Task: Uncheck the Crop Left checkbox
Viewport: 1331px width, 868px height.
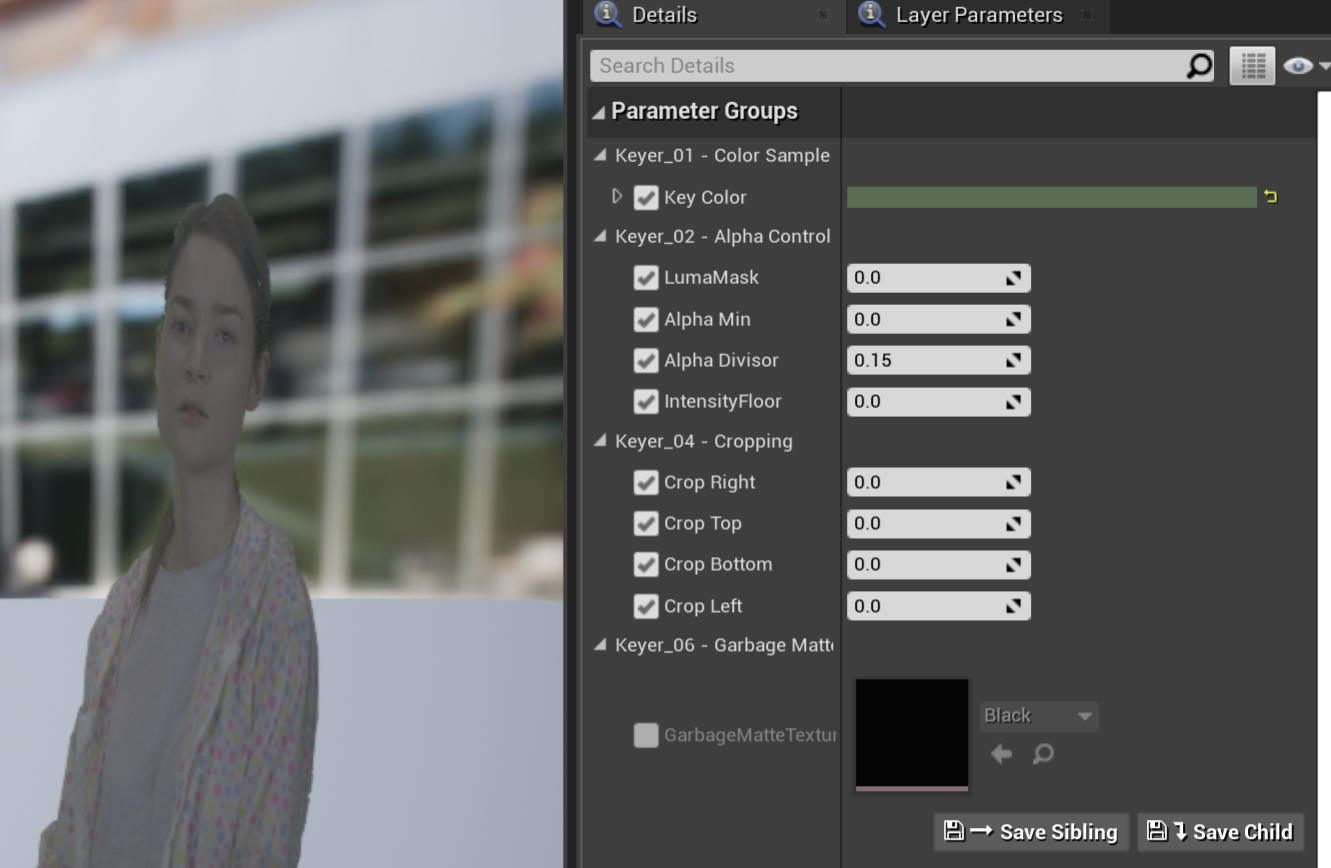Action: [646, 606]
